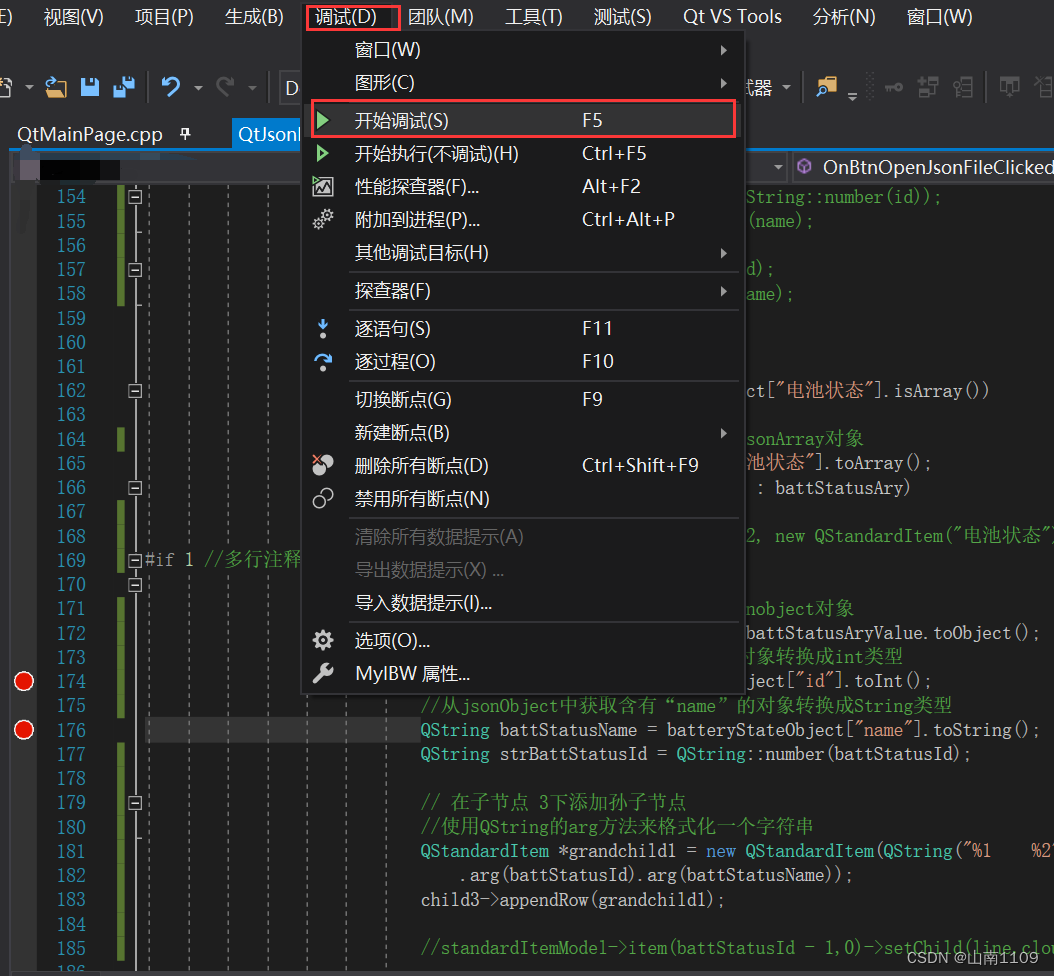Open the 图形(C) submenu

point(525,83)
